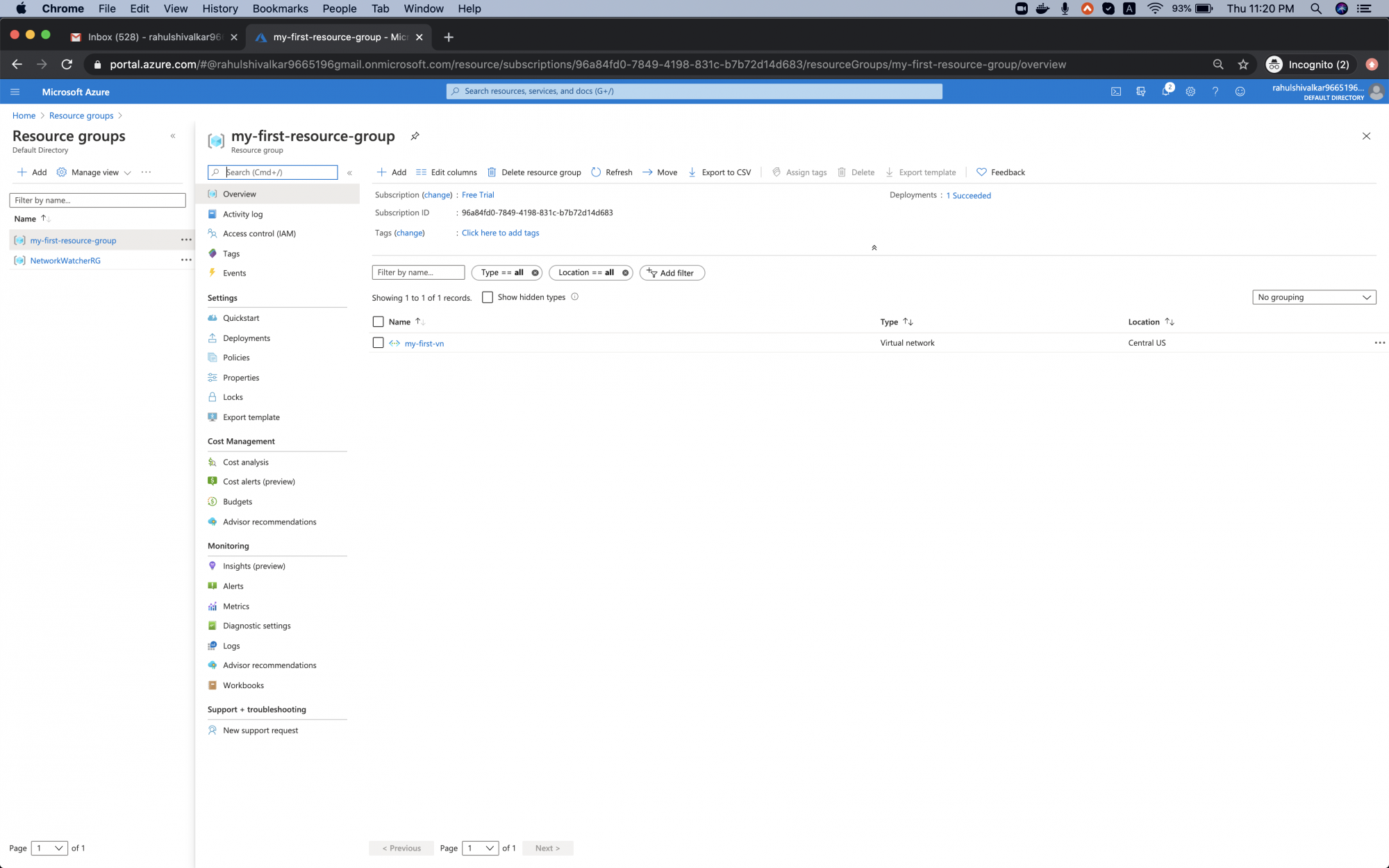This screenshot has height=868, width=1389.
Task: Click the Feedback icon
Action: pyautogui.click(x=980, y=172)
